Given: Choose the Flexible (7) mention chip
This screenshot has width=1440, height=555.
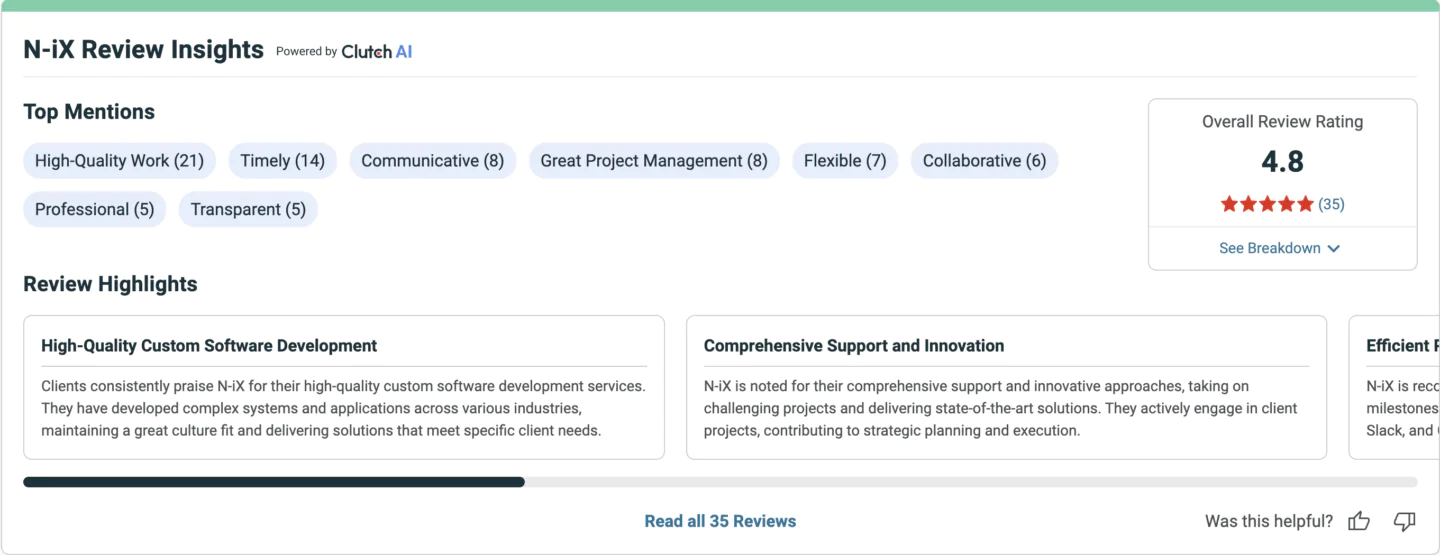Looking at the screenshot, I should coord(845,161).
